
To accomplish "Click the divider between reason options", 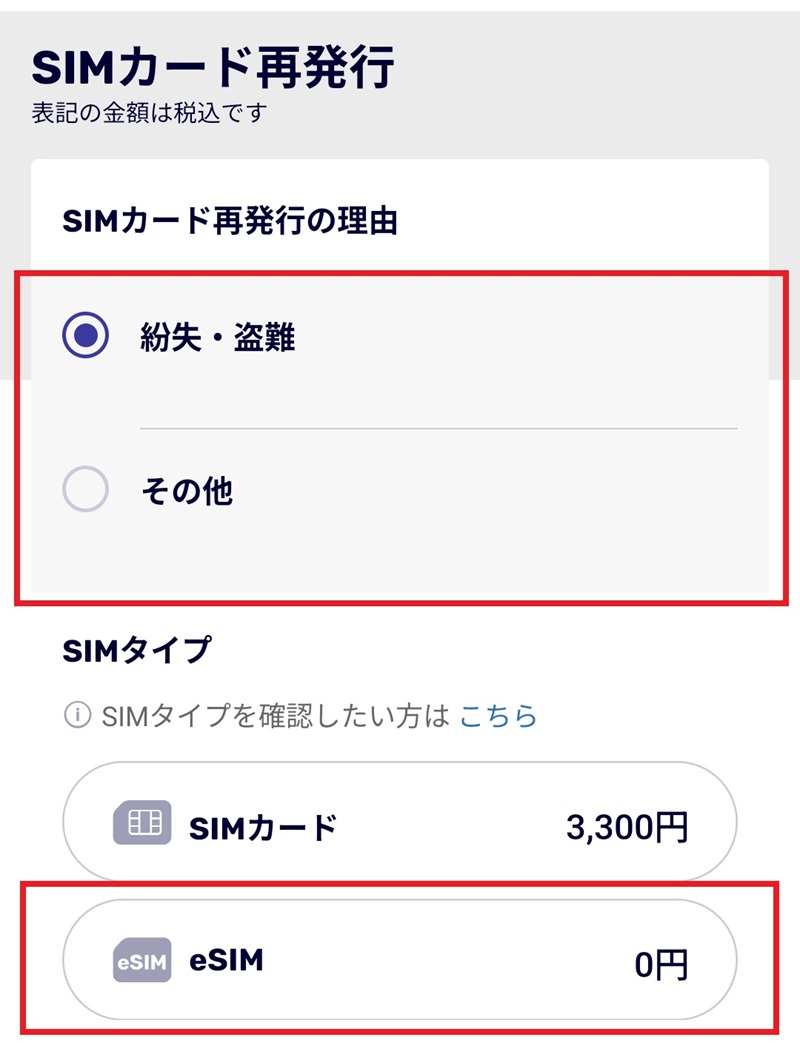I will point(439,428).
